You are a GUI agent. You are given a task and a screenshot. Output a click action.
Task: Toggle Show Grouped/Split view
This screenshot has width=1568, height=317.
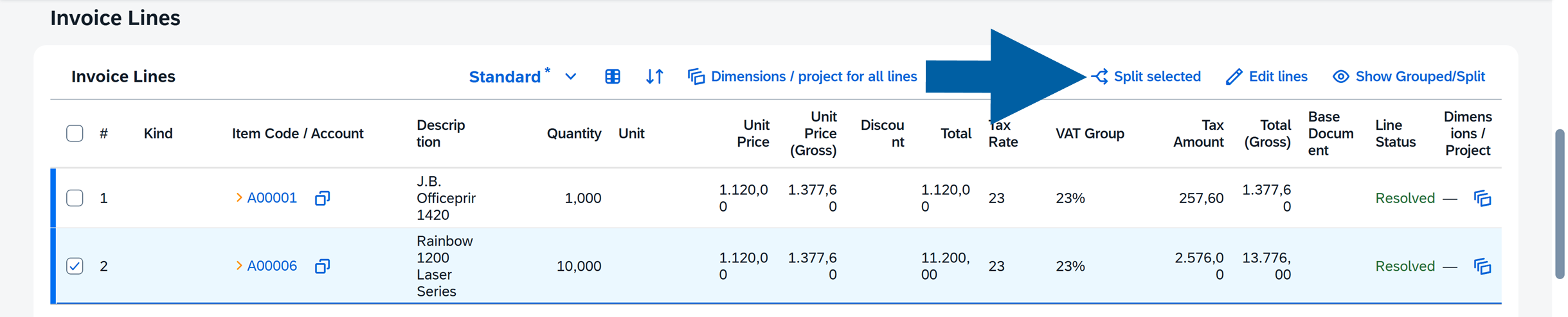tap(1409, 77)
